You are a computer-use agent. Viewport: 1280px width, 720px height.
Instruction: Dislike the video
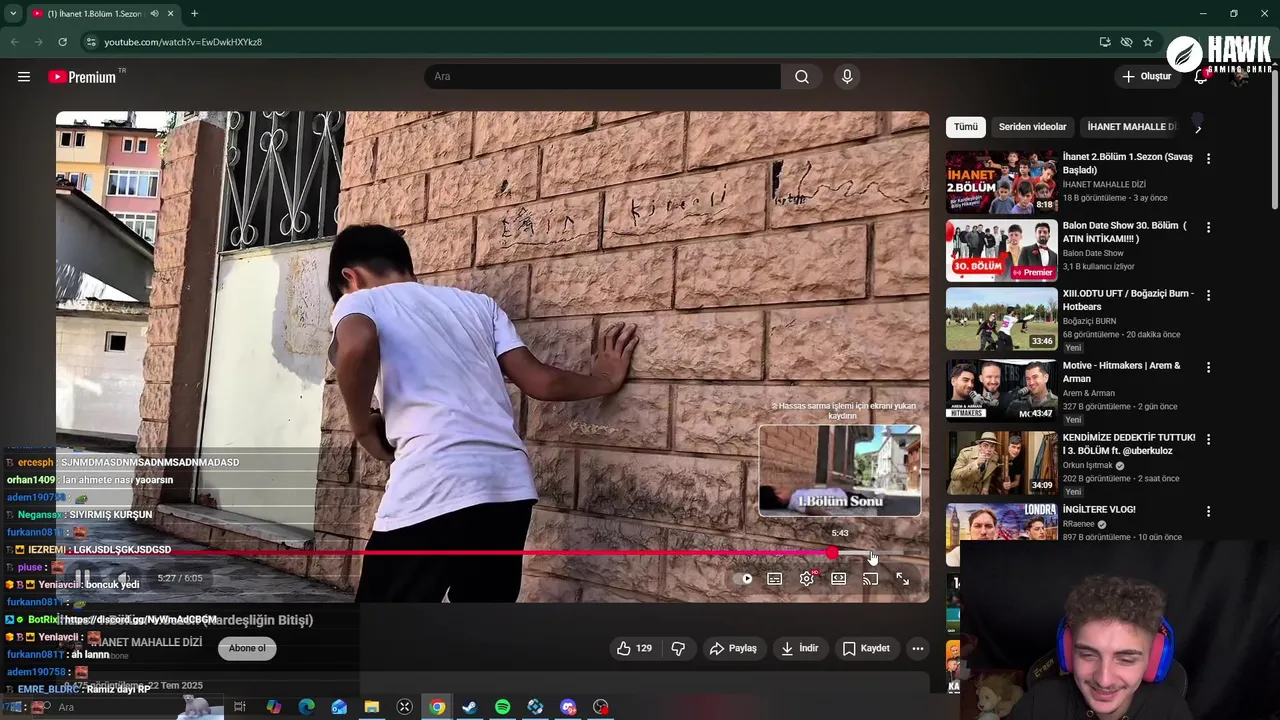678,648
